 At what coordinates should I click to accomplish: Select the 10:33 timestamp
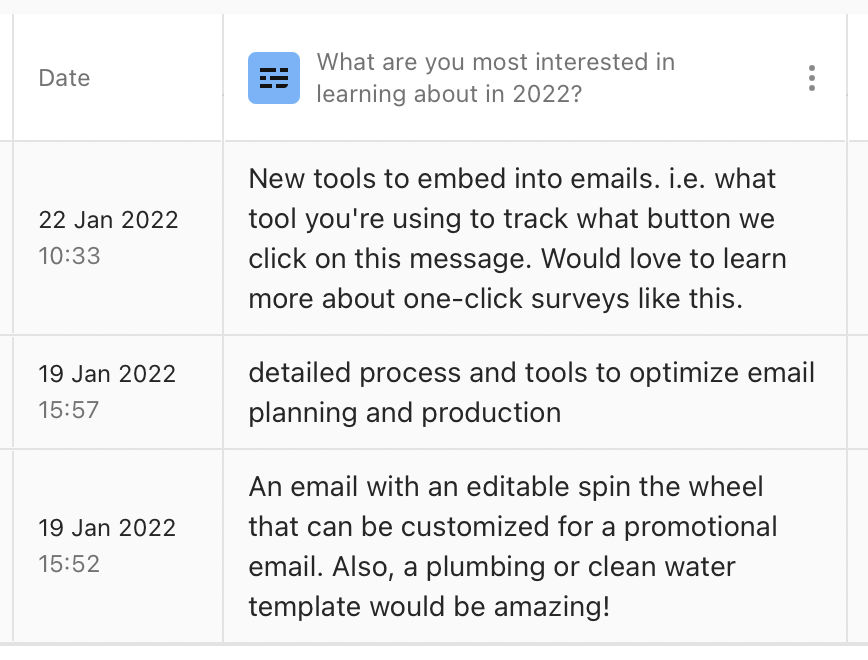click(x=69, y=255)
